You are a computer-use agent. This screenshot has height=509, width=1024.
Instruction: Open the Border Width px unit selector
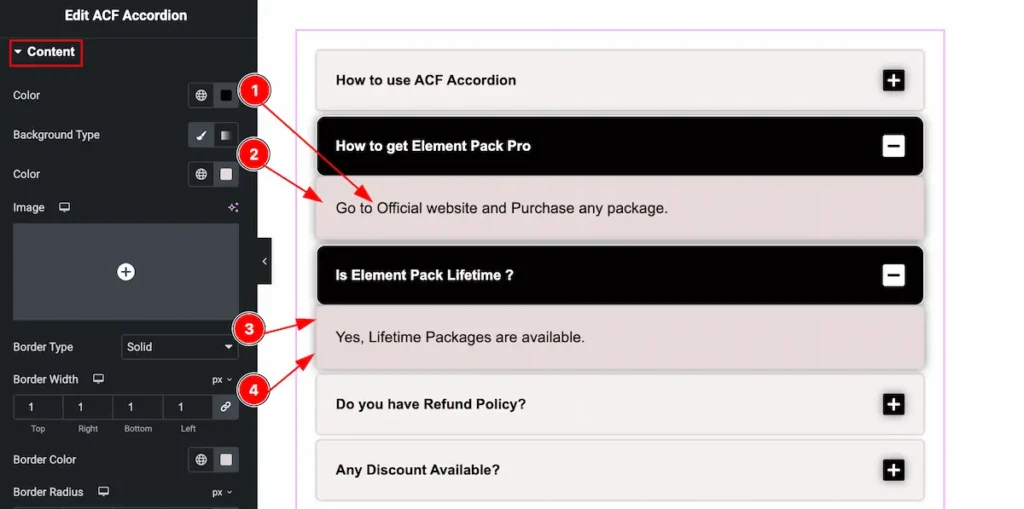tap(222, 380)
